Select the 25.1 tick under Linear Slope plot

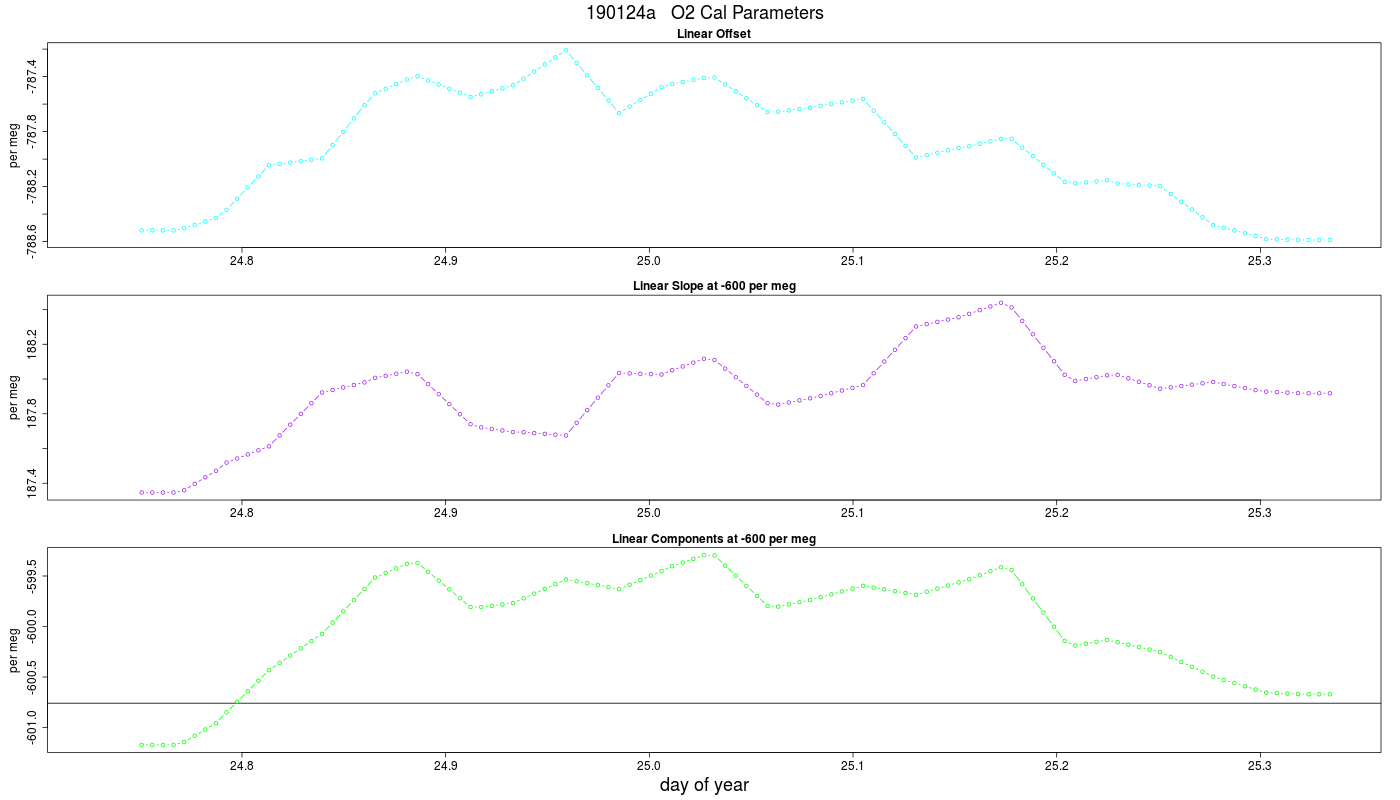pyautogui.click(x=852, y=514)
